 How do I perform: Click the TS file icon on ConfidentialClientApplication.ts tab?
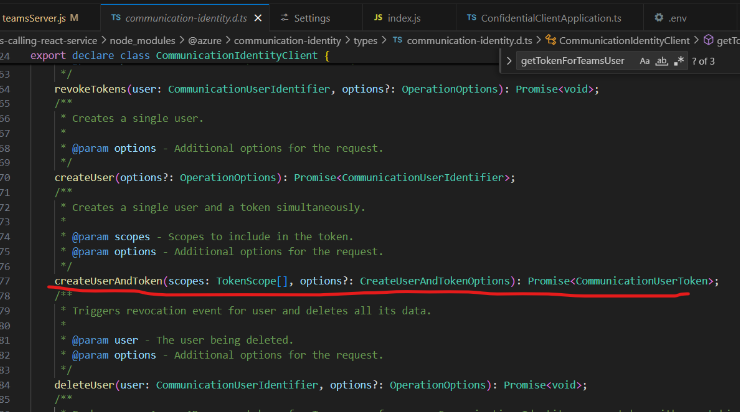[x=471, y=17]
